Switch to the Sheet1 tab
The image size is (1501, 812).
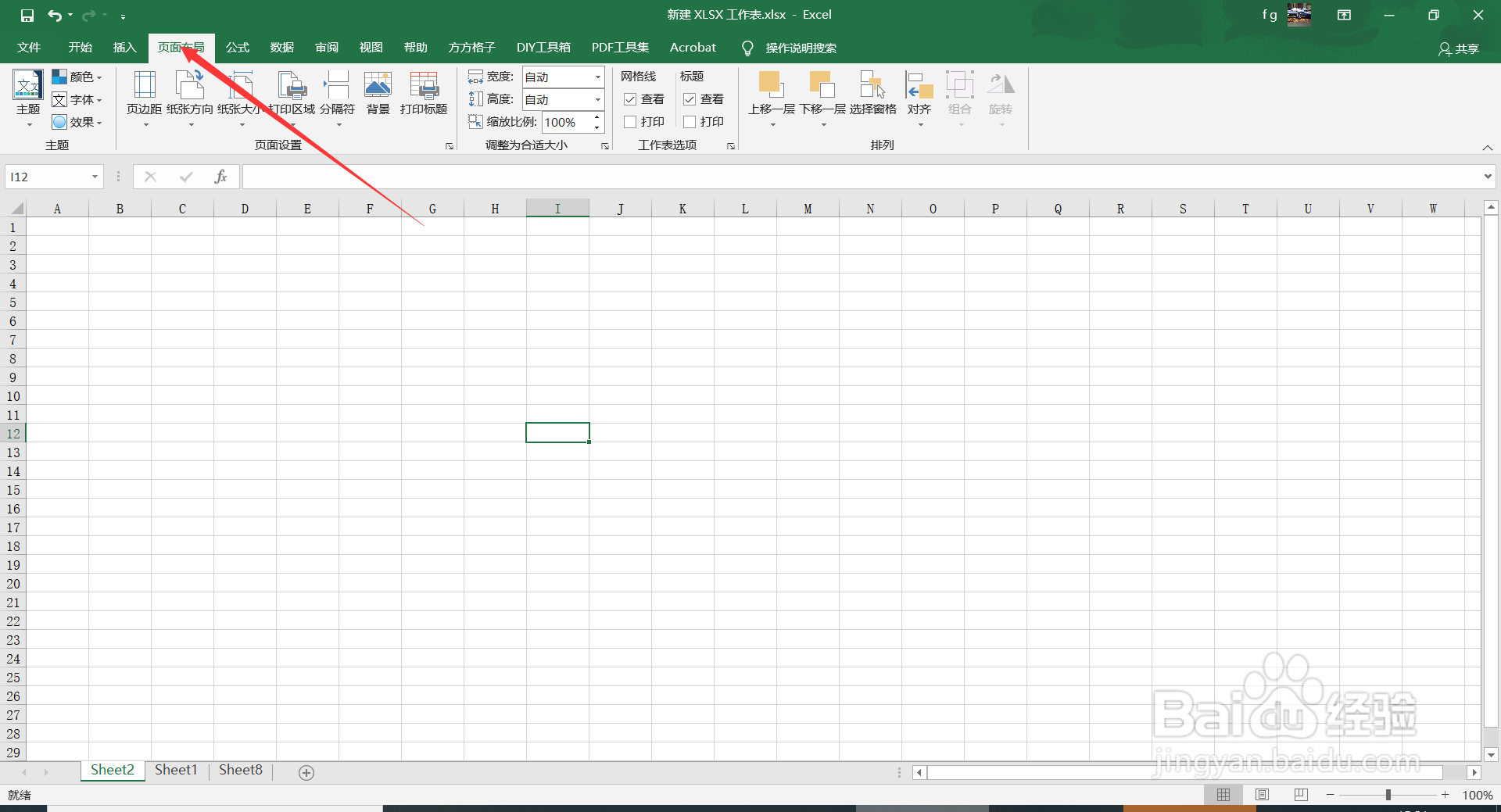[176, 771]
